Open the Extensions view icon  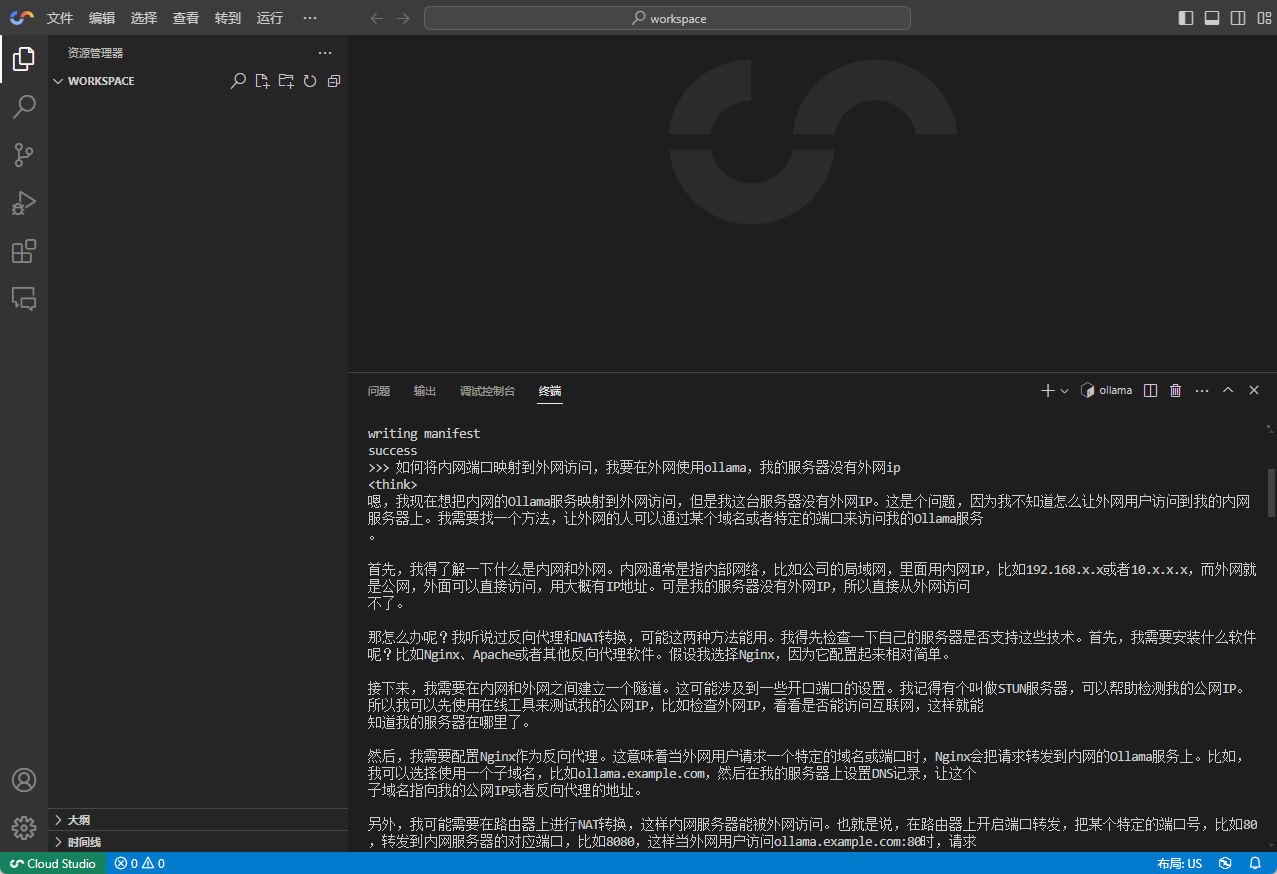24,251
